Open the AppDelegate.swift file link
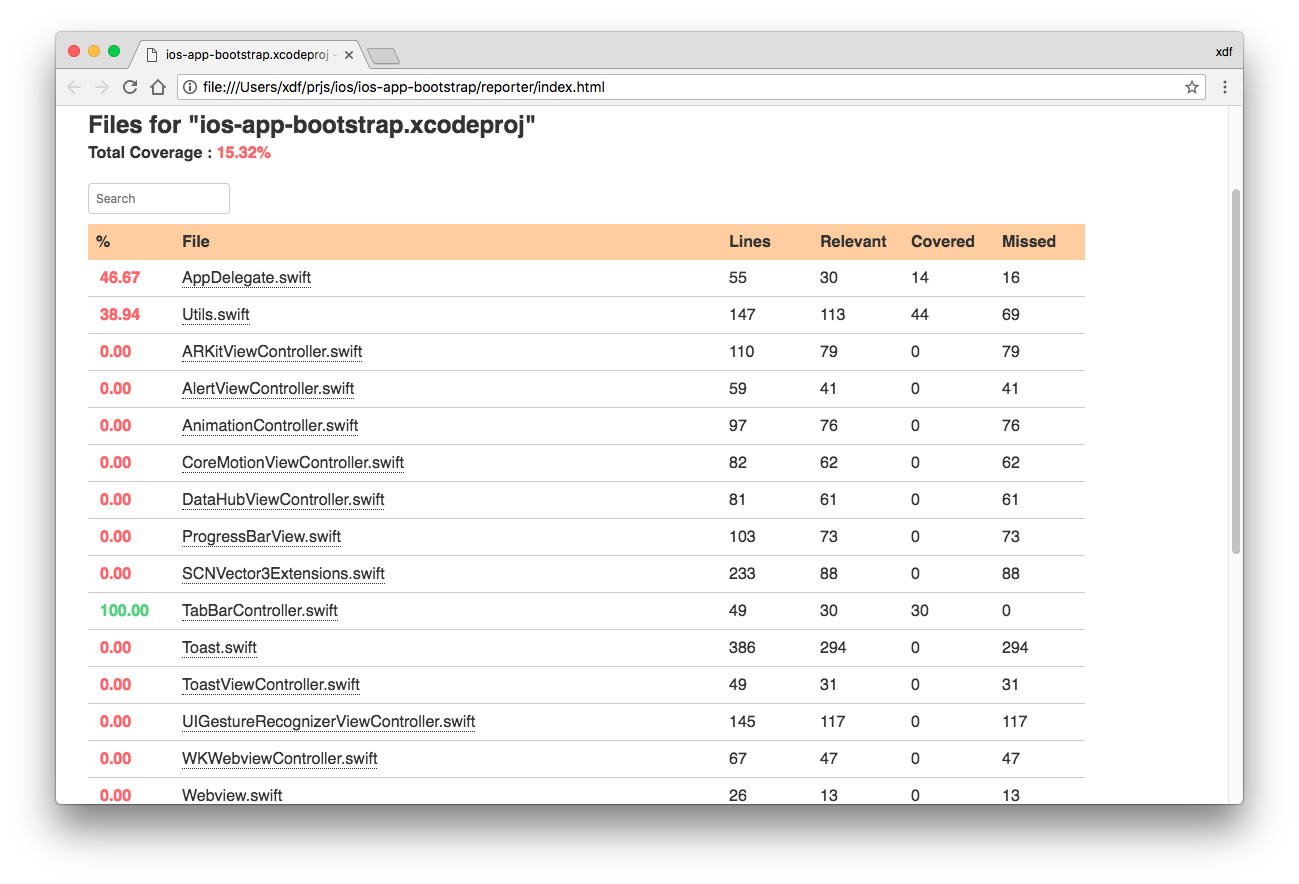 246,278
